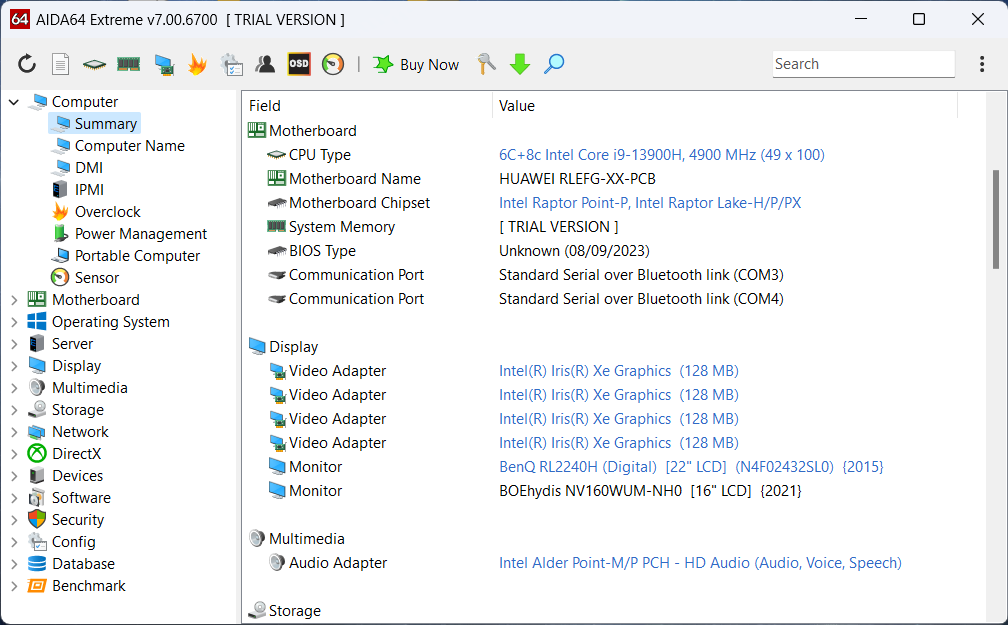Select the Devices tree icon
The height and width of the screenshot is (625, 1008).
37,476
